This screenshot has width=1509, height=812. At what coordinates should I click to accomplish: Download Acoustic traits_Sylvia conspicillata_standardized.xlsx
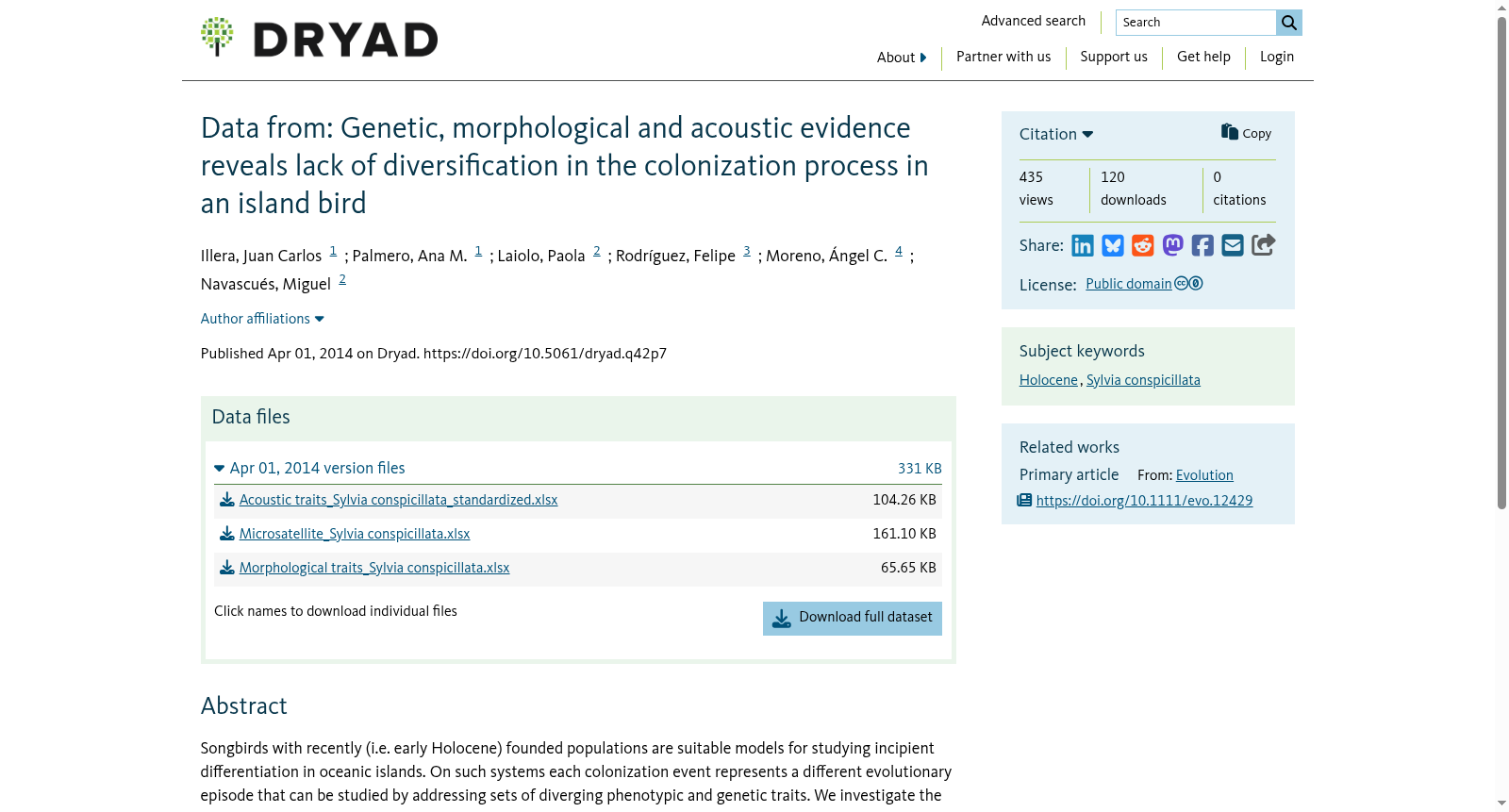pyautogui.click(x=398, y=500)
